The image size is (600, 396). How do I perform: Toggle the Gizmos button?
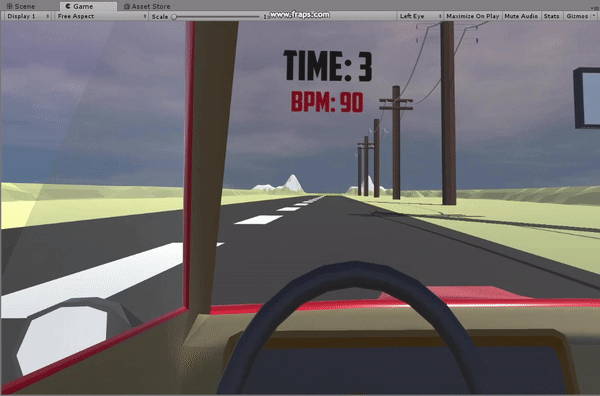pos(577,16)
